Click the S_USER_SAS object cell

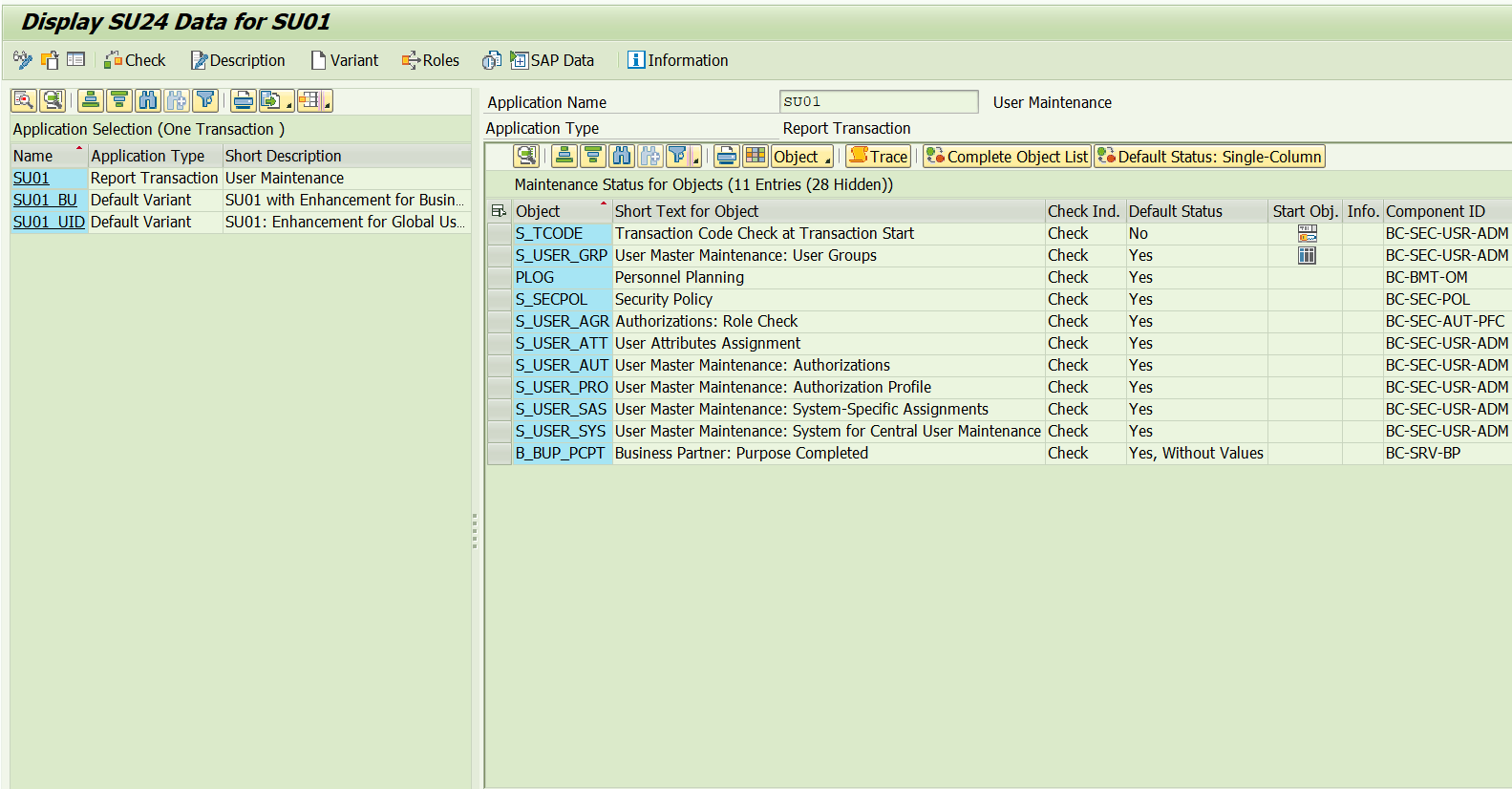click(x=563, y=409)
